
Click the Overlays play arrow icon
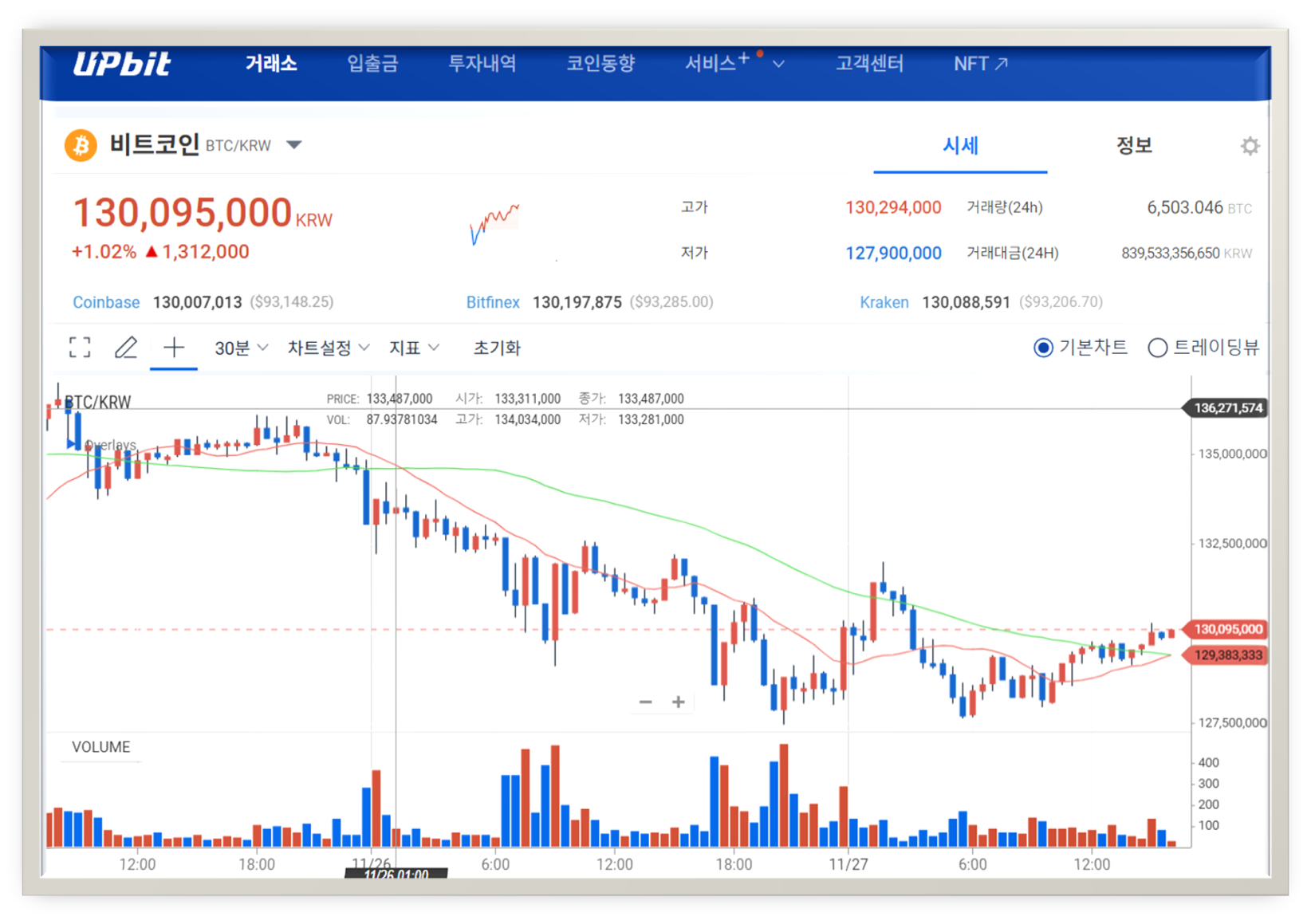coord(72,444)
